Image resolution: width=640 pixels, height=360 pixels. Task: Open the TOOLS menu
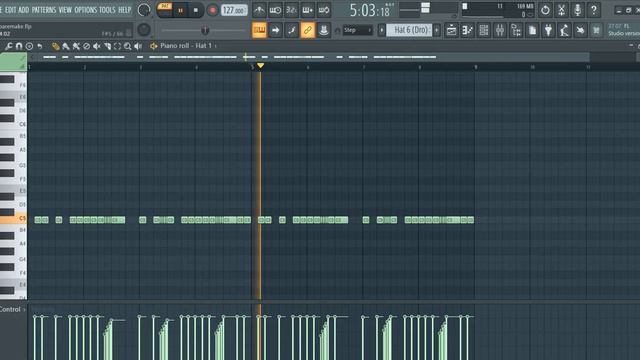tap(107, 10)
